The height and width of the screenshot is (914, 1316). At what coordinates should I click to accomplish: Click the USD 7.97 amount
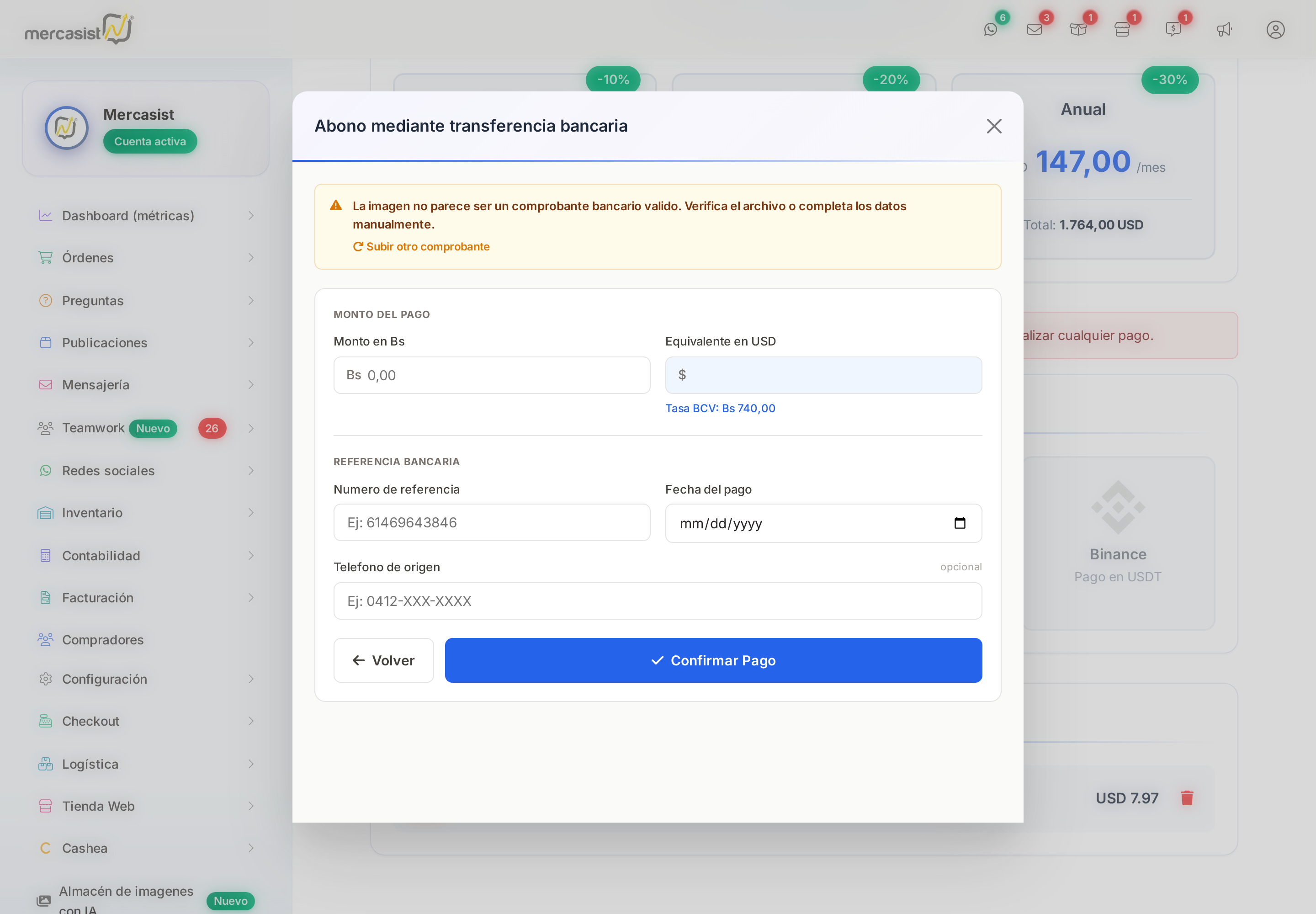coord(1126,798)
